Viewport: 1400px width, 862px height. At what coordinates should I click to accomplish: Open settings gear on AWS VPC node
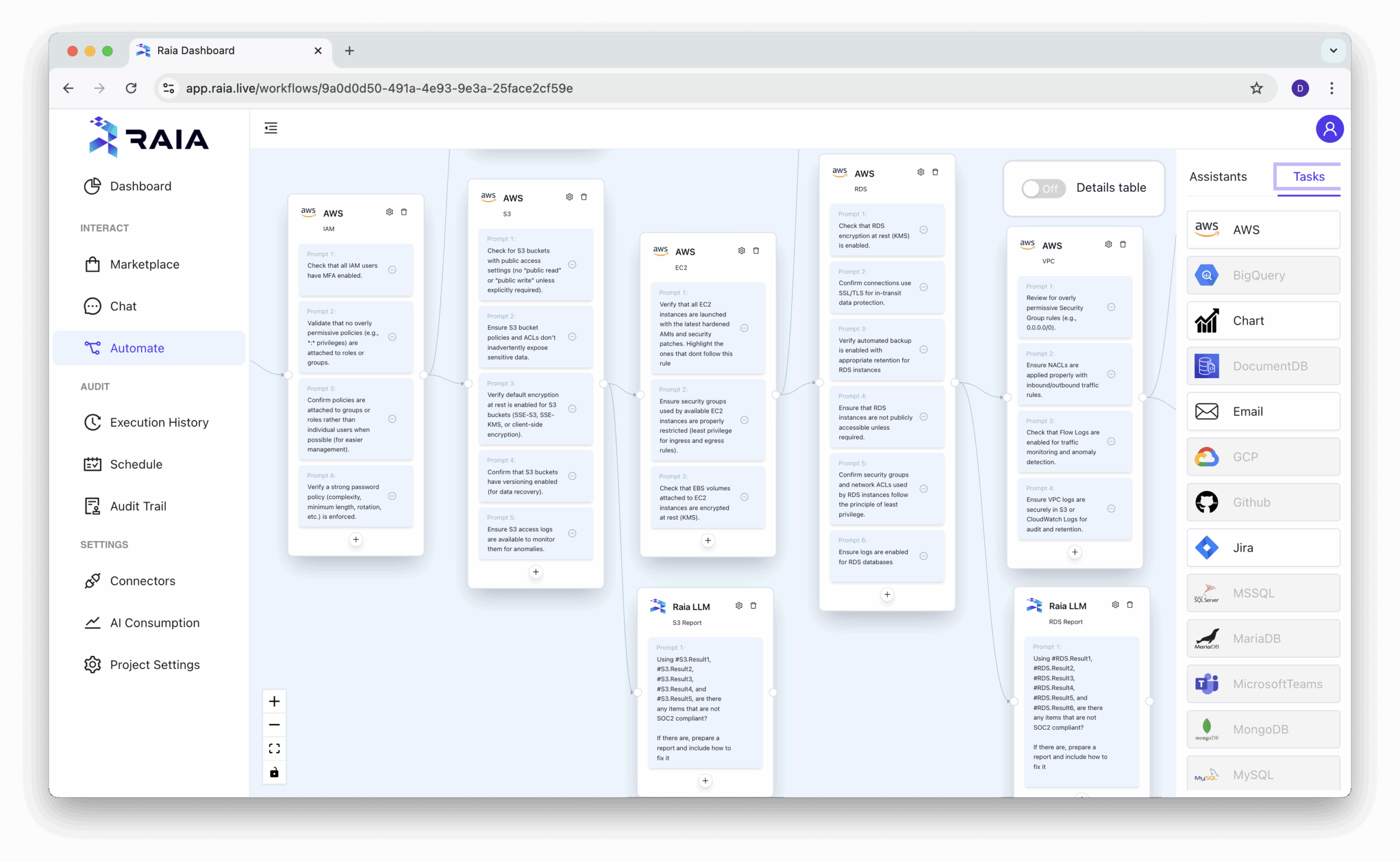click(1108, 244)
